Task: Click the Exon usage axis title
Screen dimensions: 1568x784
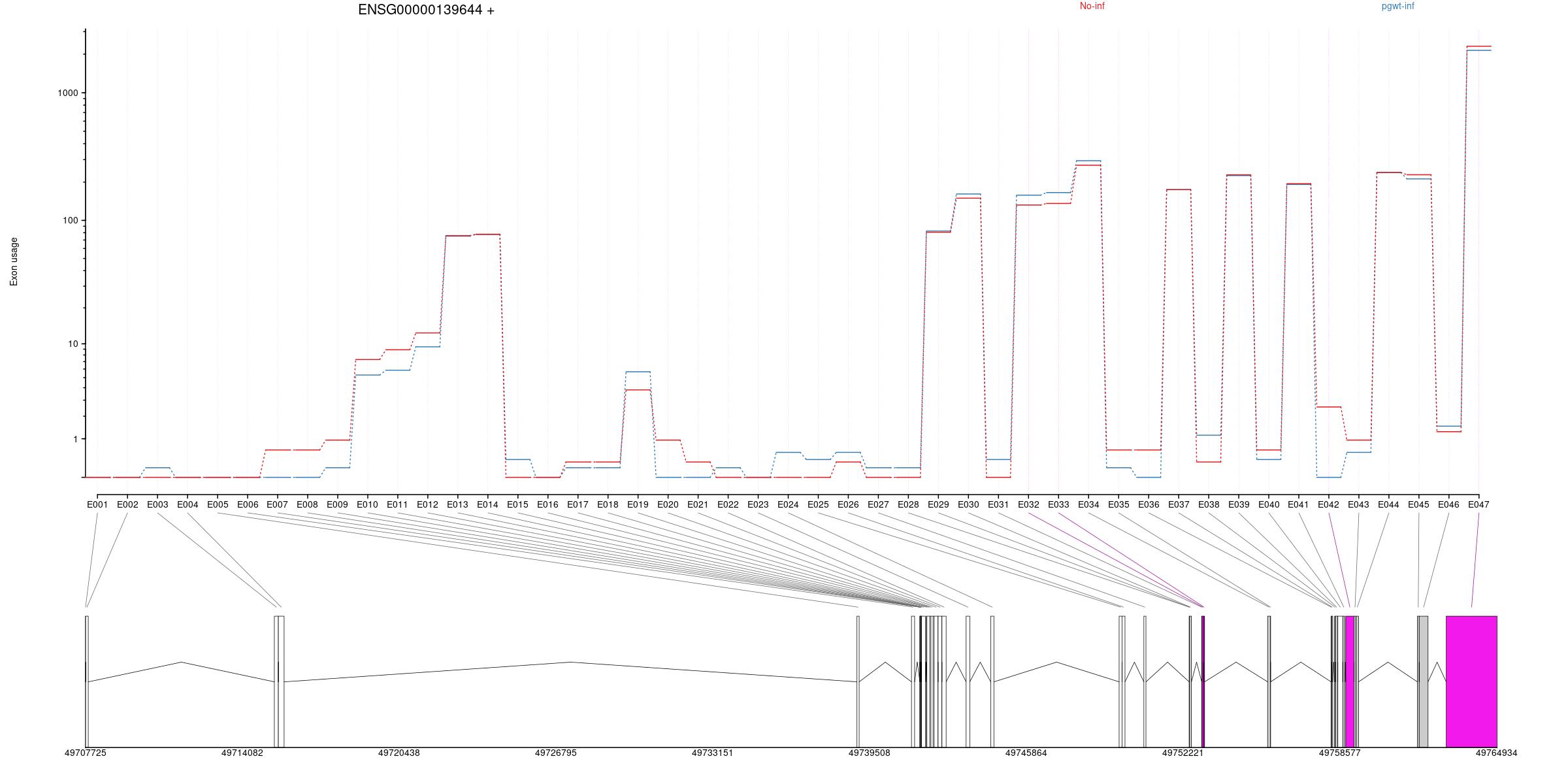Action: tap(14, 261)
